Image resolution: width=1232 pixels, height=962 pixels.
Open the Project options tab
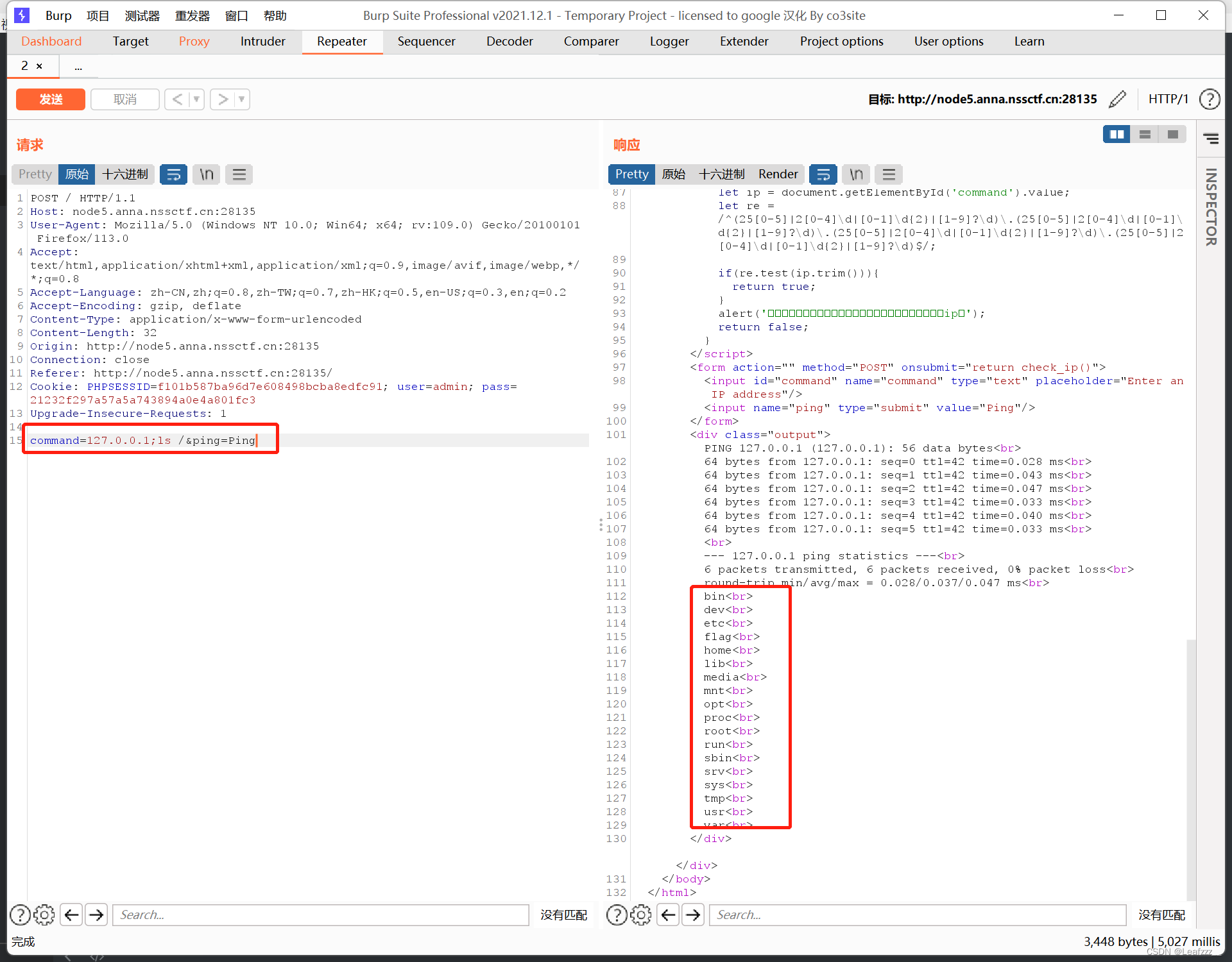pos(842,42)
